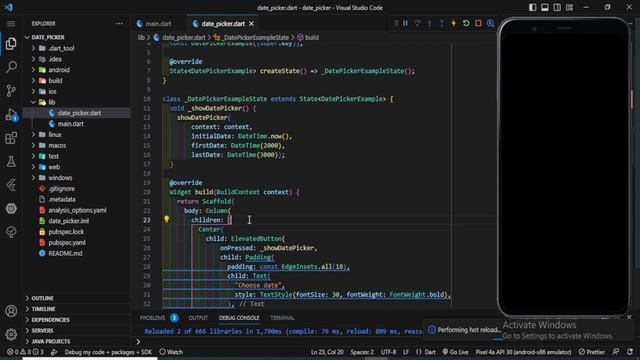Image resolution: width=640 pixels, height=360 pixels.
Task: Open Customize Layout control
Action: pyautogui.click(x=569, y=7)
